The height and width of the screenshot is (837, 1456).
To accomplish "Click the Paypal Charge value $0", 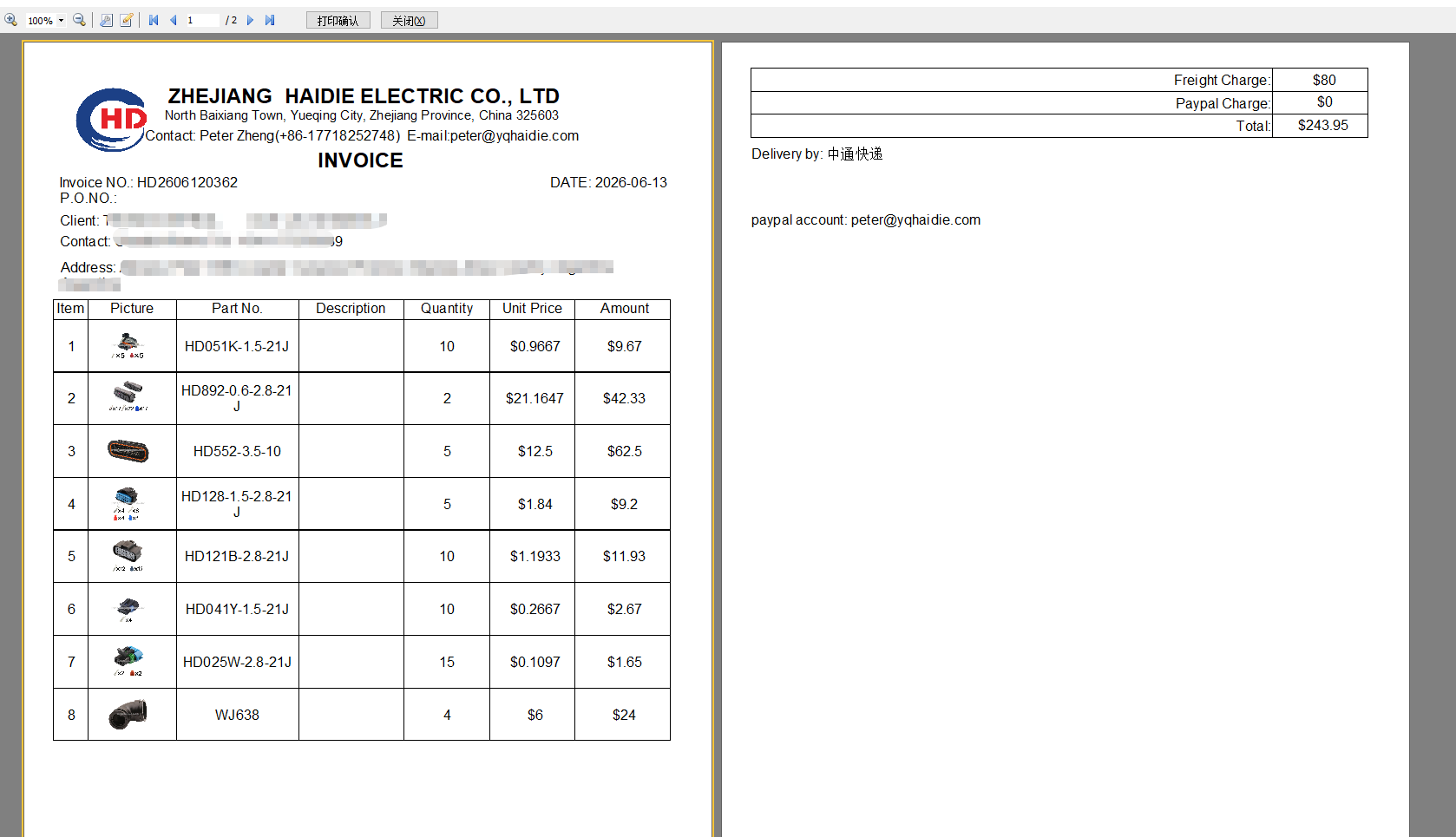I will point(1324,102).
